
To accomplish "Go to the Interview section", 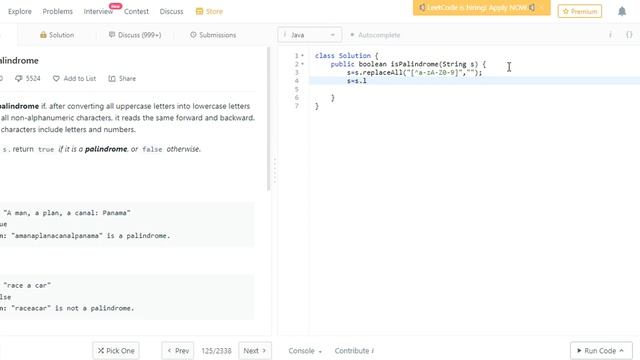I will pos(98,11).
